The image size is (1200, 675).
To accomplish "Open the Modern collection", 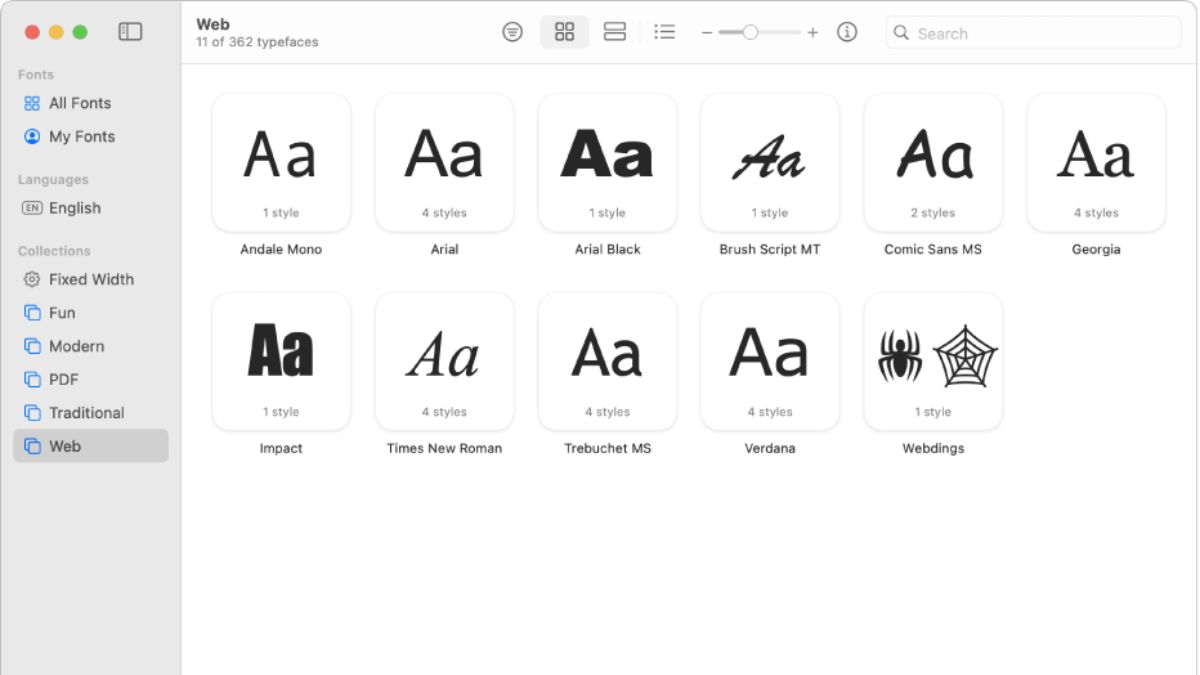I will click(90, 346).
